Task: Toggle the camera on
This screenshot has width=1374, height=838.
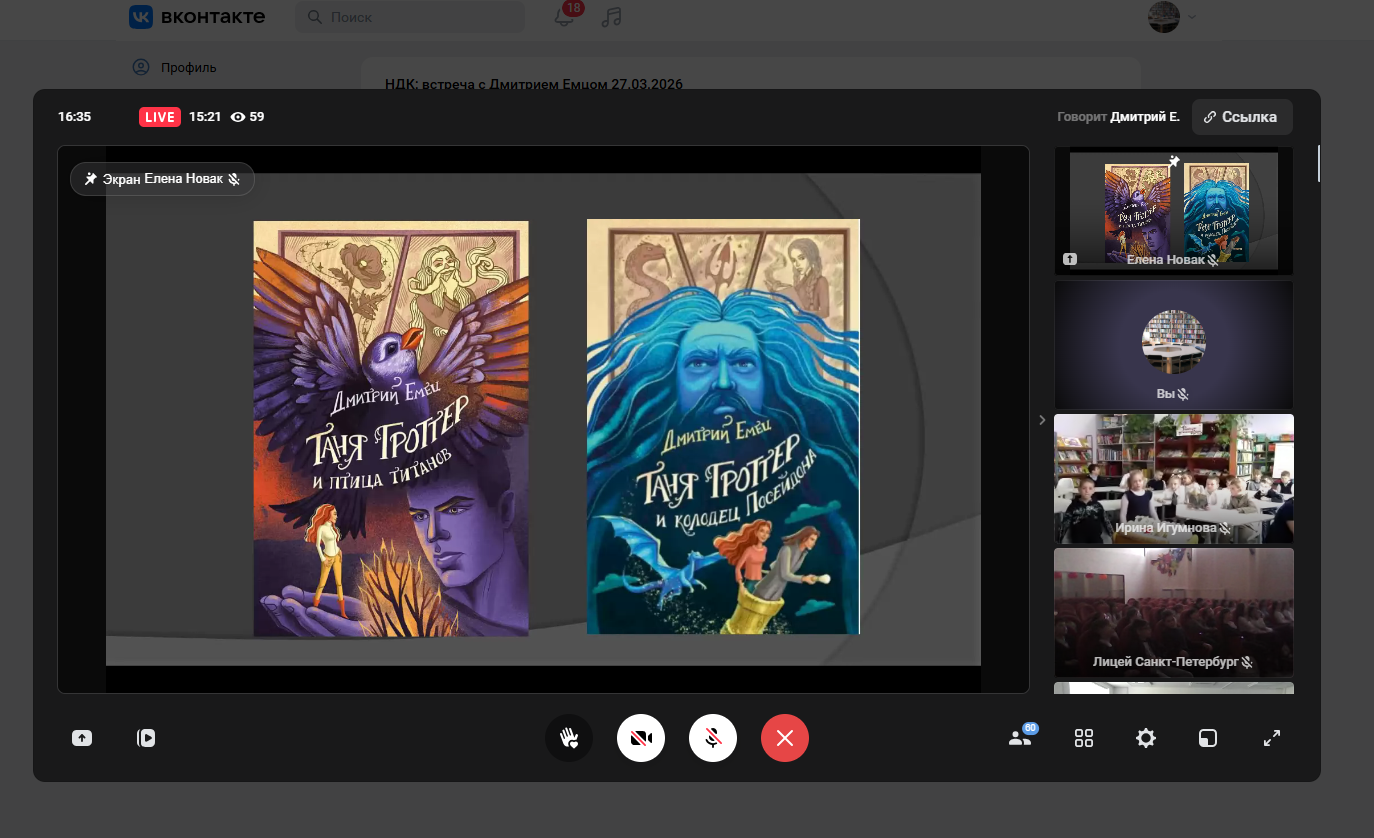Action: [641, 739]
